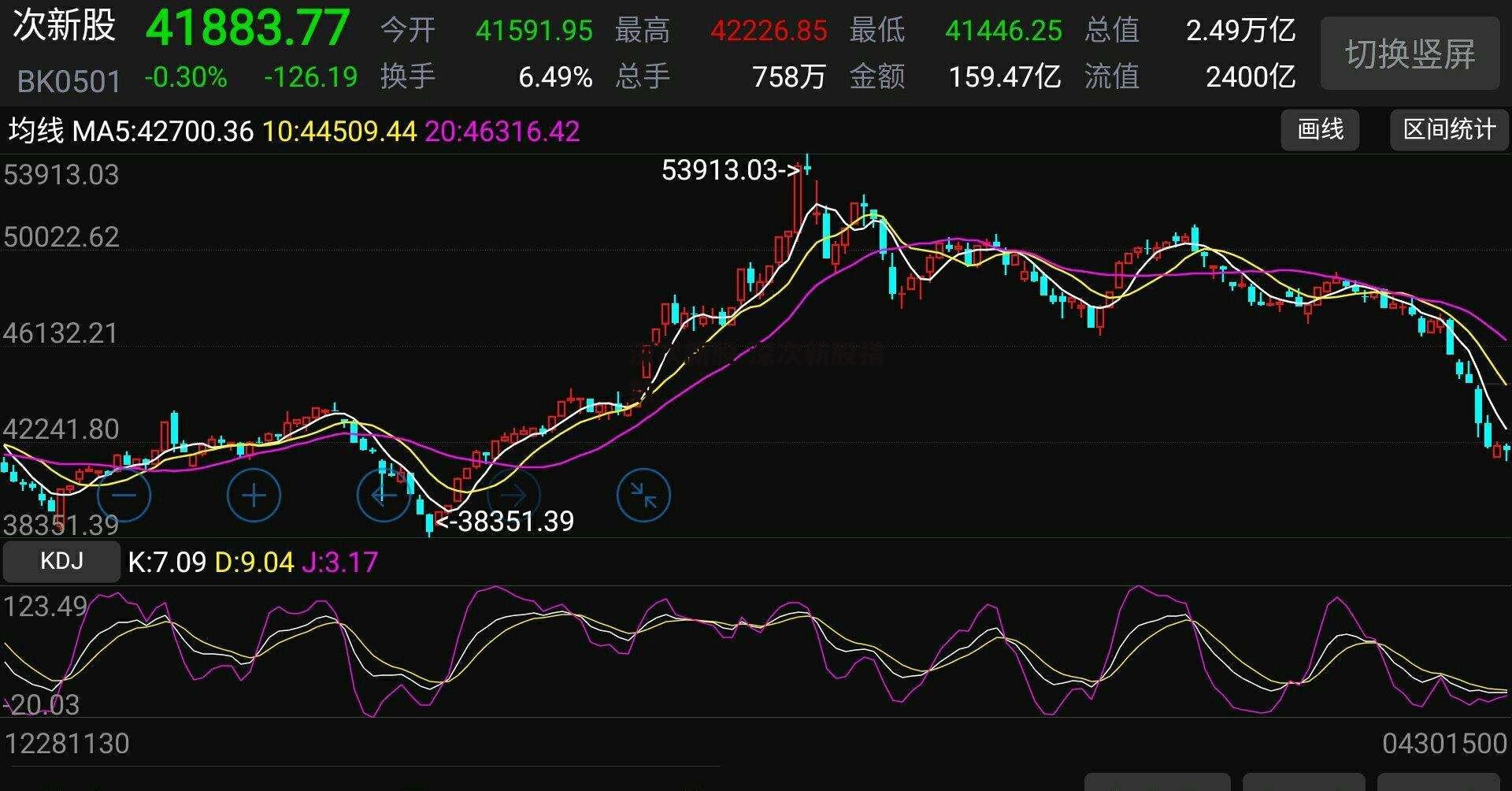Viewport: 1512px width, 791px height.
Task: Move chart right with right arrow icon
Action: pyautogui.click(x=513, y=495)
